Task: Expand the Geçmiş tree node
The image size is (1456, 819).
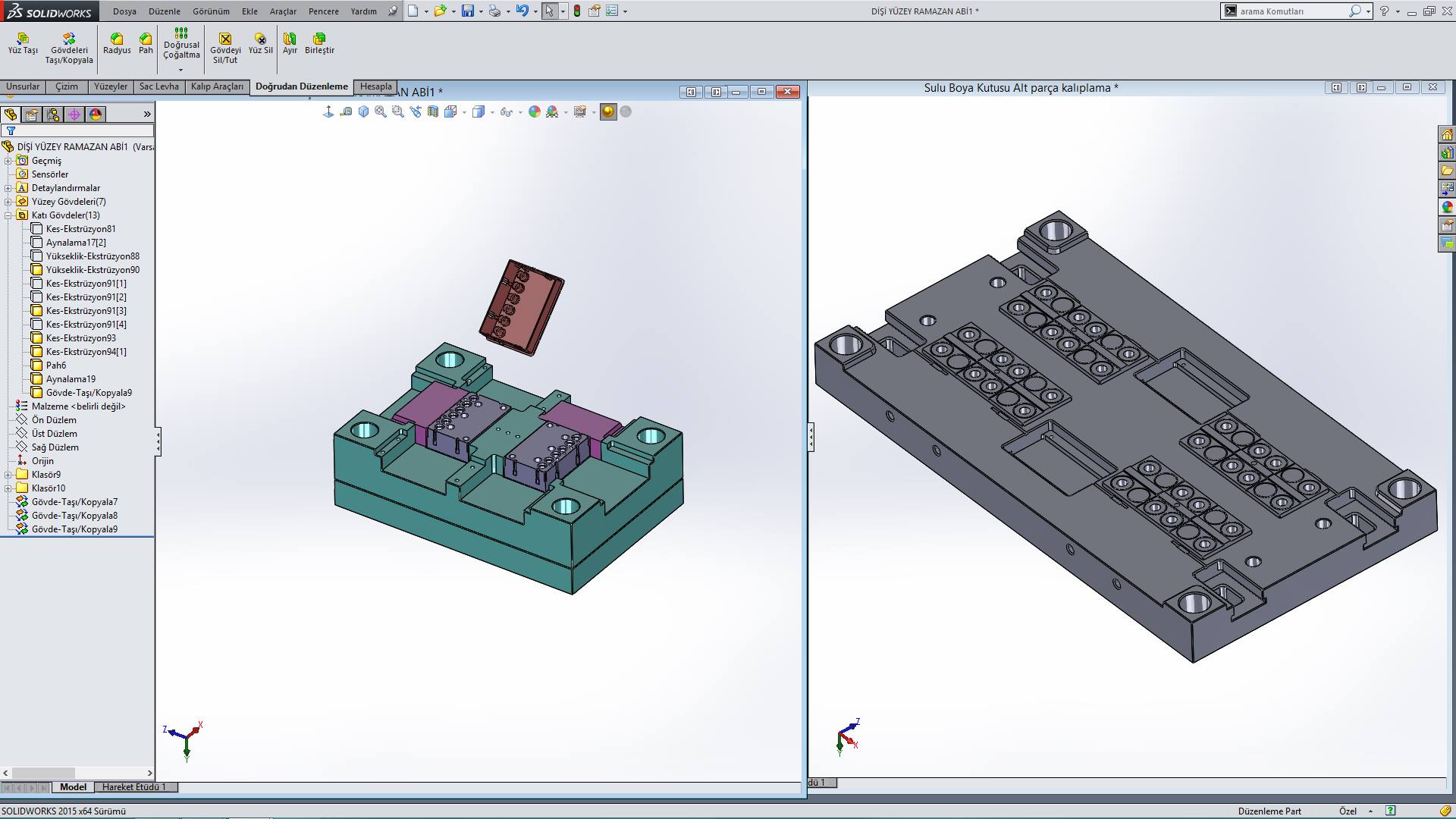Action: click(x=8, y=161)
